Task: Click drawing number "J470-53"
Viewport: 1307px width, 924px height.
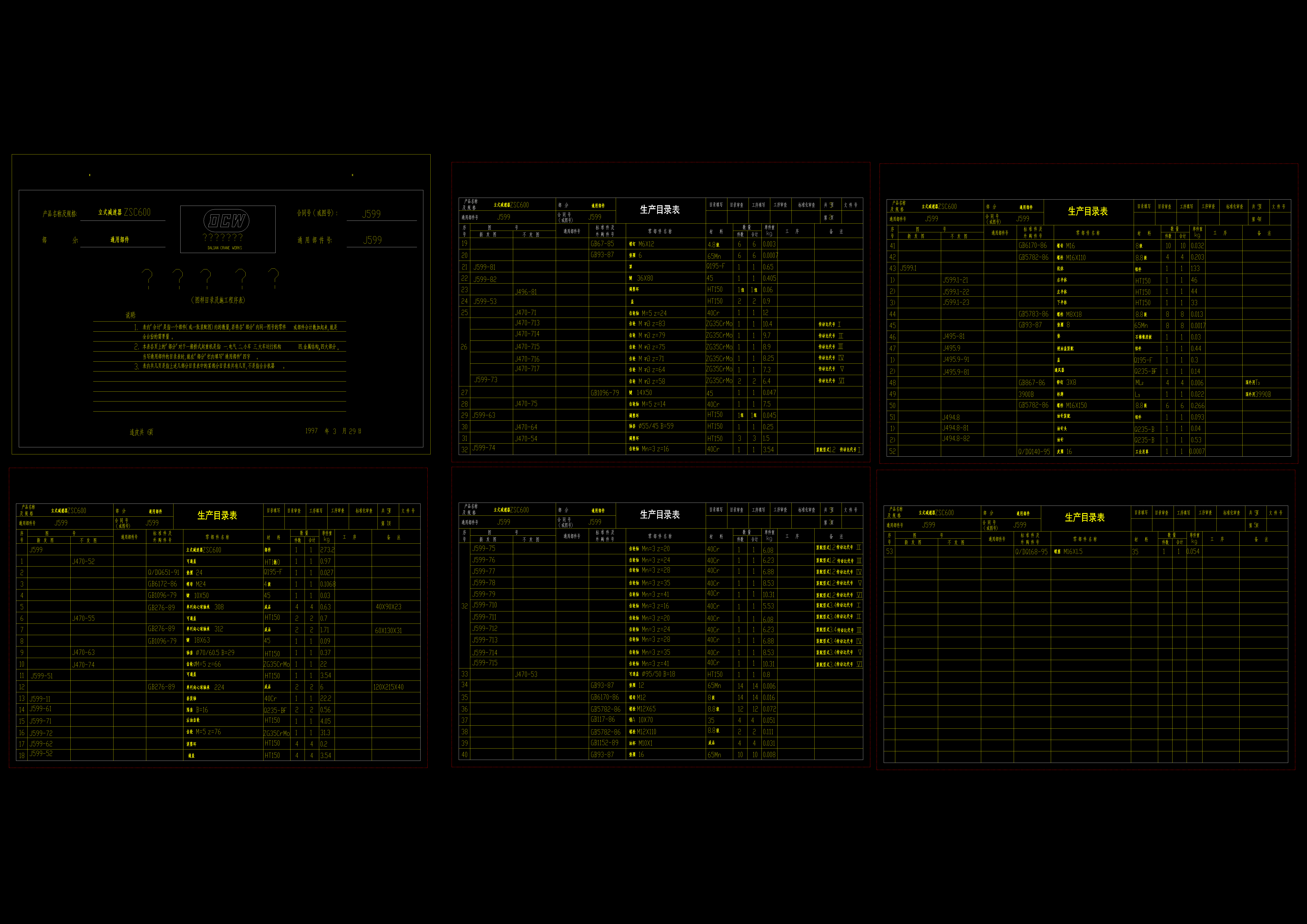Action: [526, 674]
